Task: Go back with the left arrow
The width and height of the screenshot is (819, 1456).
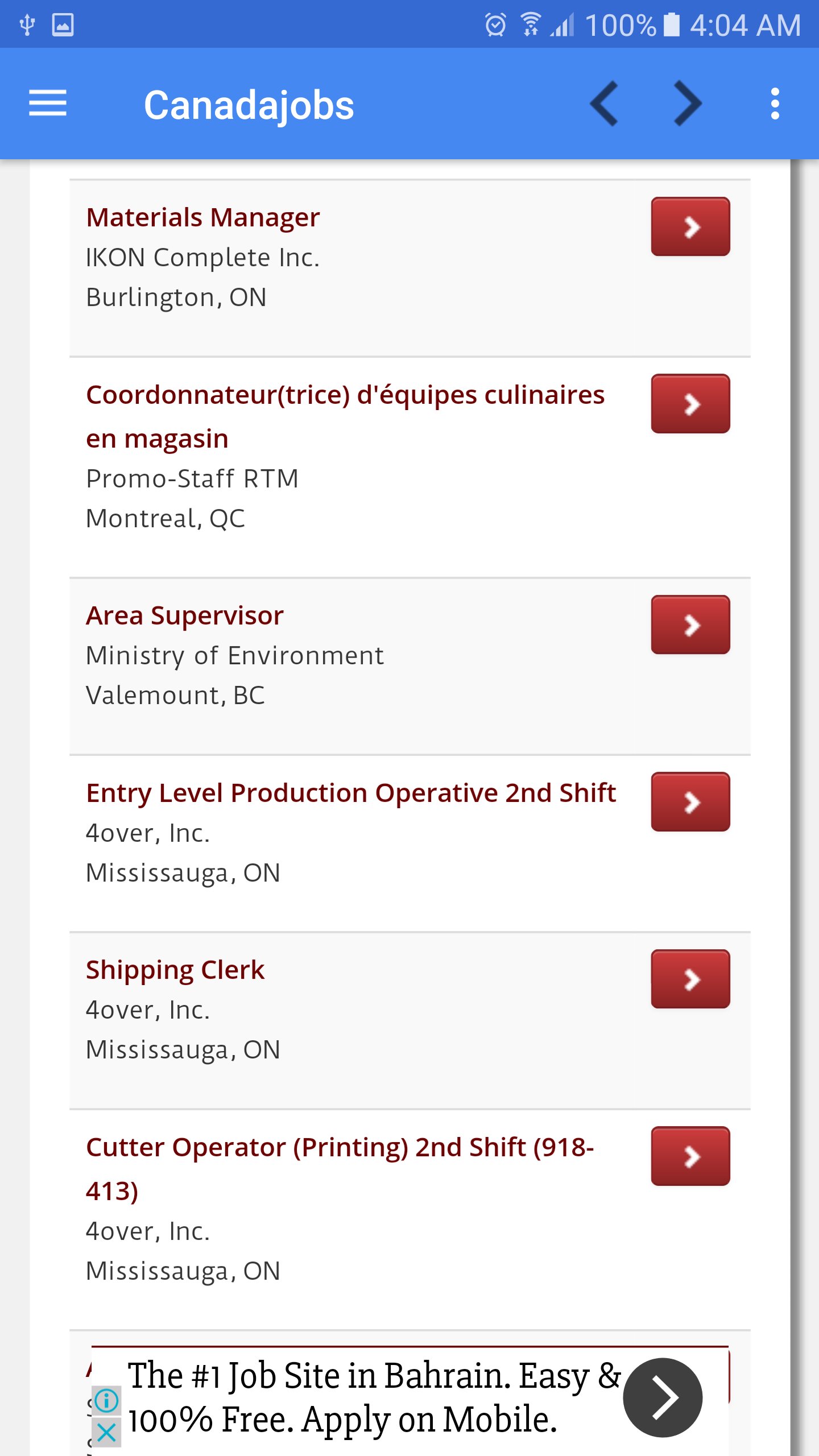Action: 605,104
